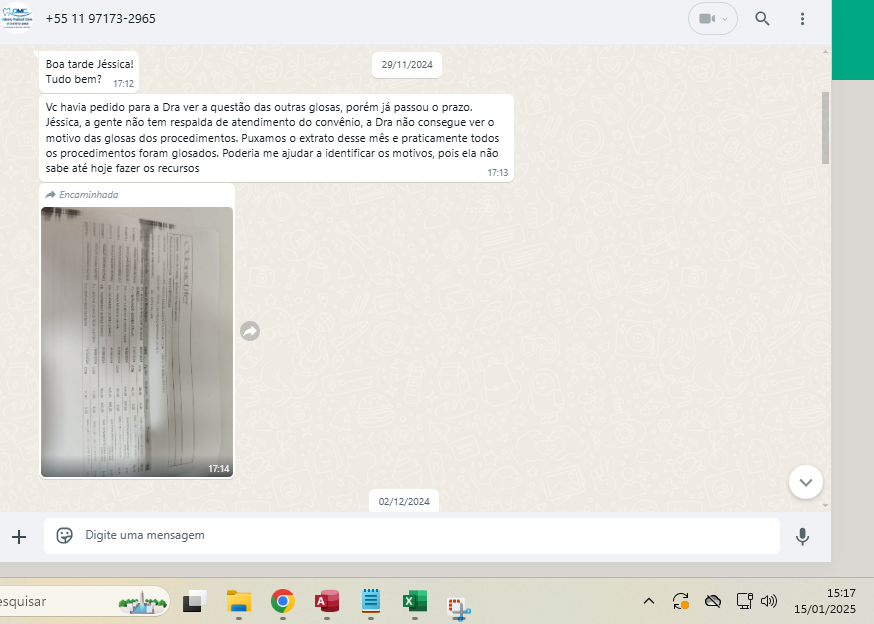The height and width of the screenshot is (624, 874).
Task: Click the sync status tray icon
Action: 681,601
